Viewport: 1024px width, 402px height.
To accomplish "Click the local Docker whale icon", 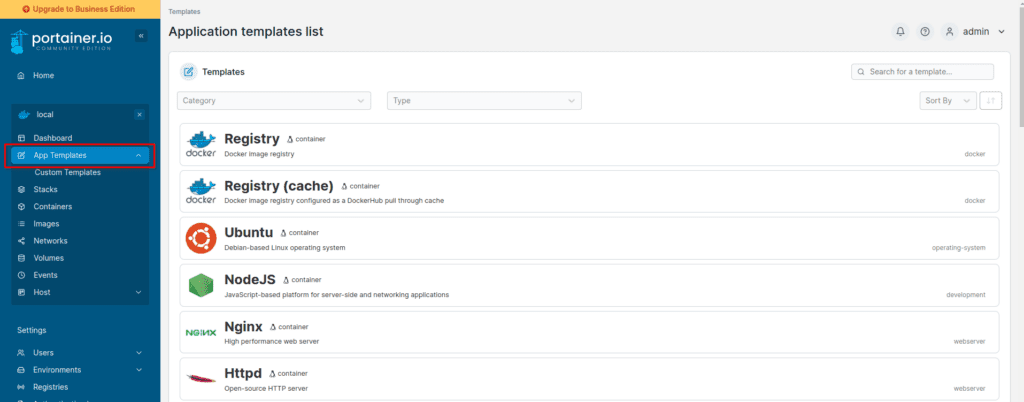I will click(x=24, y=115).
